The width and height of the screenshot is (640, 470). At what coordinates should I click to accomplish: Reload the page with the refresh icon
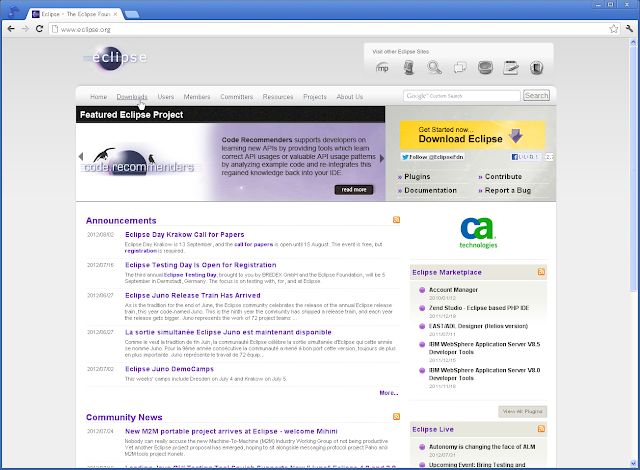point(39,29)
